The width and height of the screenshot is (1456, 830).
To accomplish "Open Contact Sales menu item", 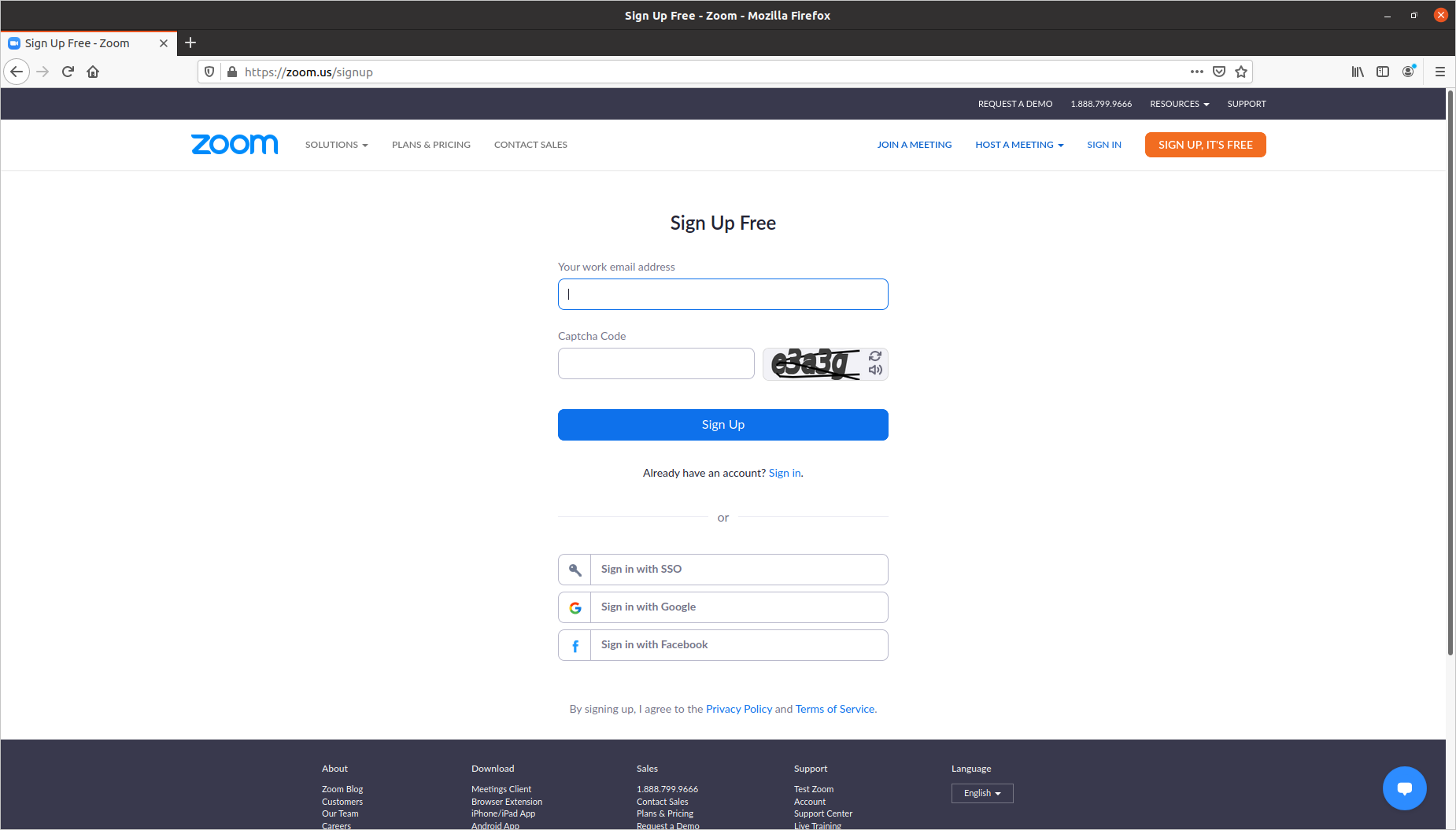I will coord(530,145).
